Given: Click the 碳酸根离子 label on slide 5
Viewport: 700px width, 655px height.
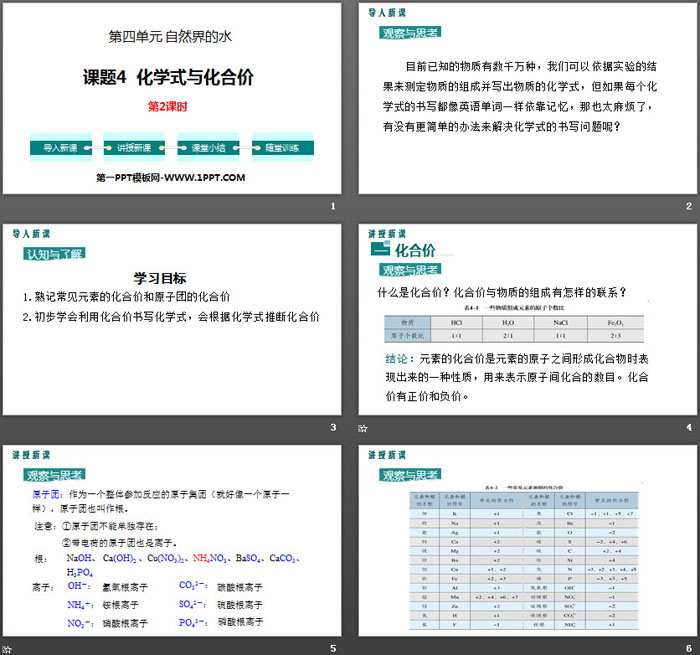Looking at the screenshot, I should 240,587.
